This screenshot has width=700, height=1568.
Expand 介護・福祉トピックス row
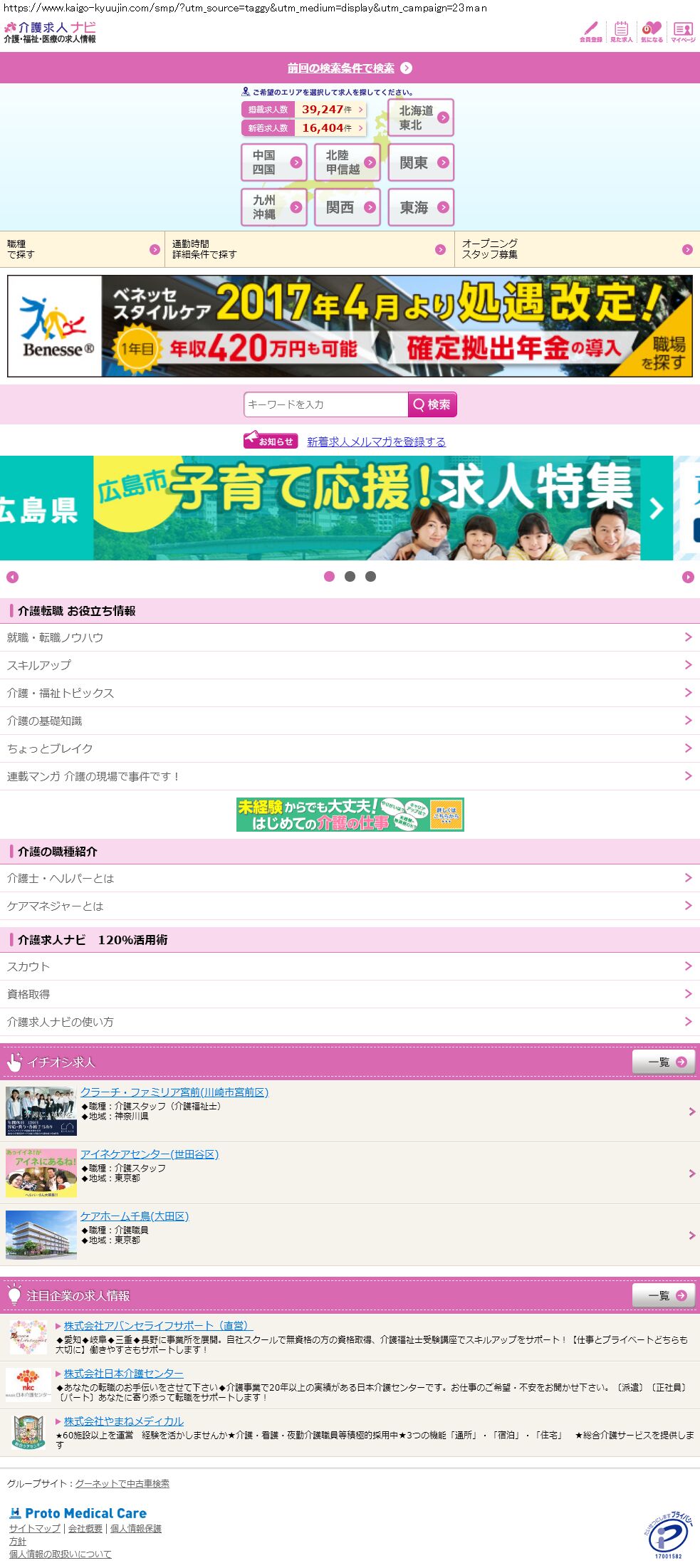coord(350,693)
